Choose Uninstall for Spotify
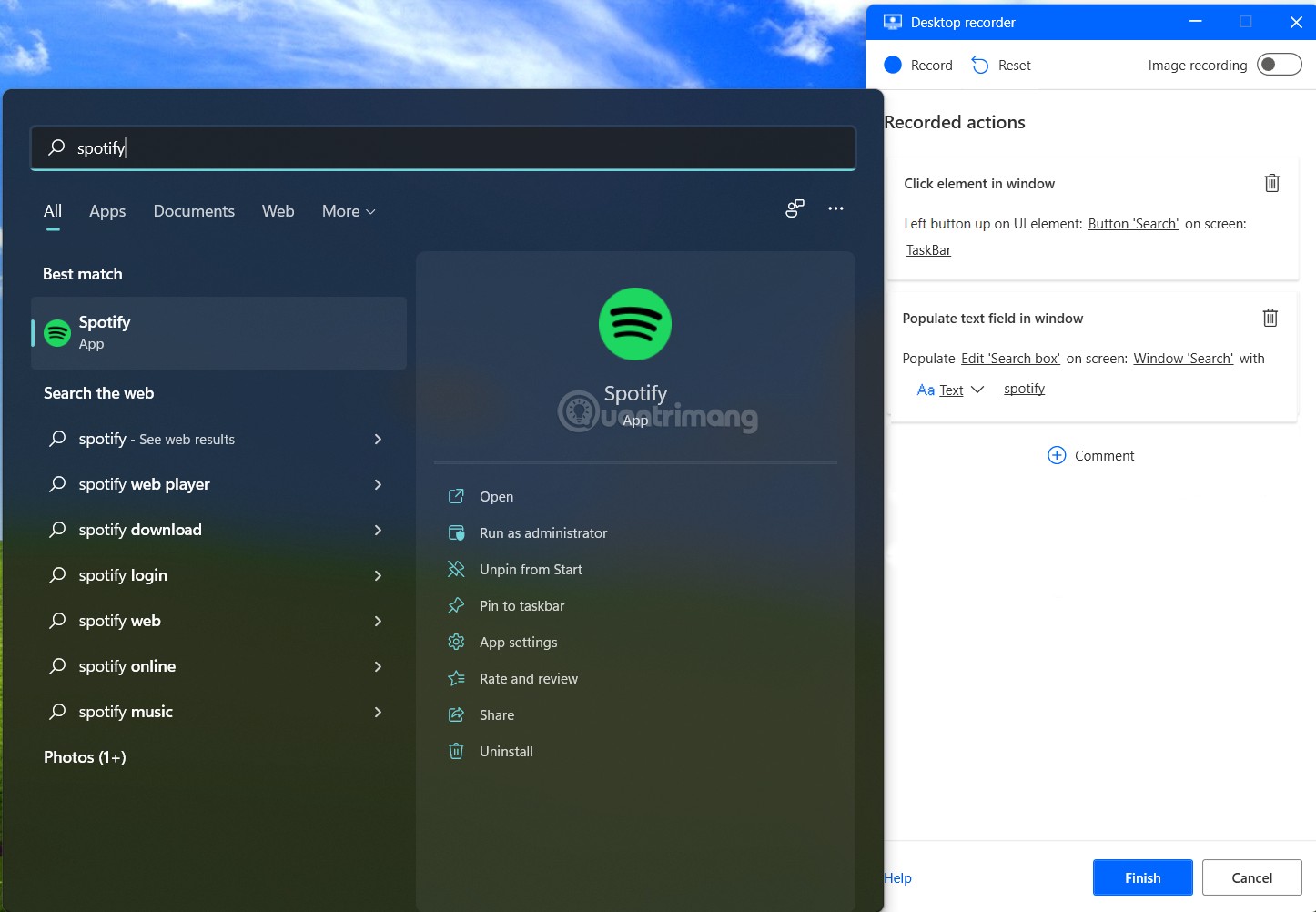 506,751
